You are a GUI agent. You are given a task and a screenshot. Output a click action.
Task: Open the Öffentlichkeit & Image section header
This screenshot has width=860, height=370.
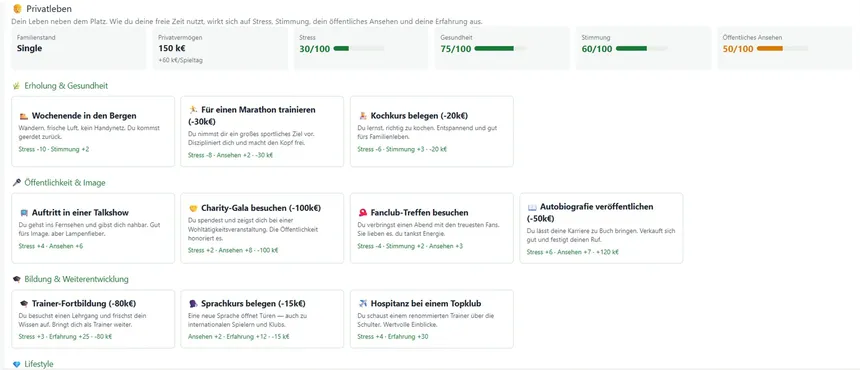59,183
